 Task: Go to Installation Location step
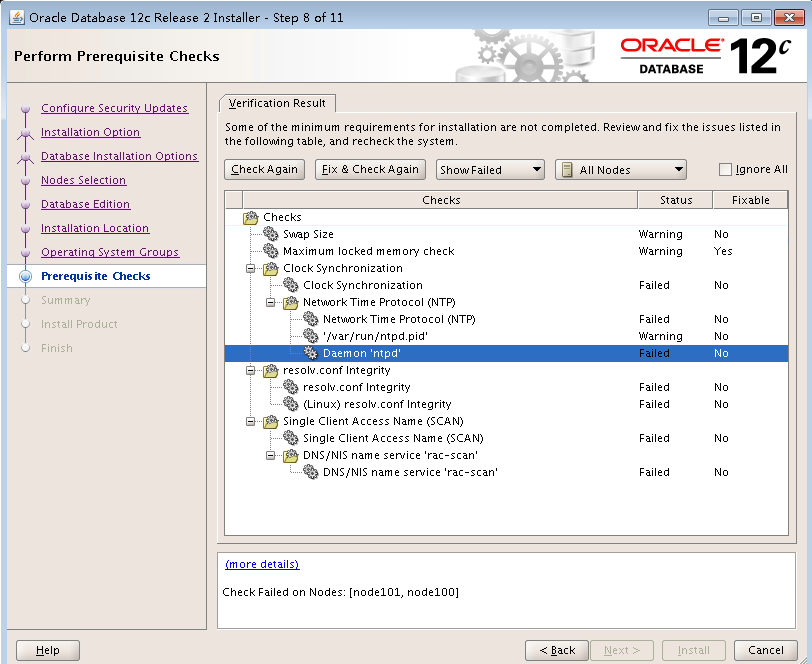[95, 228]
